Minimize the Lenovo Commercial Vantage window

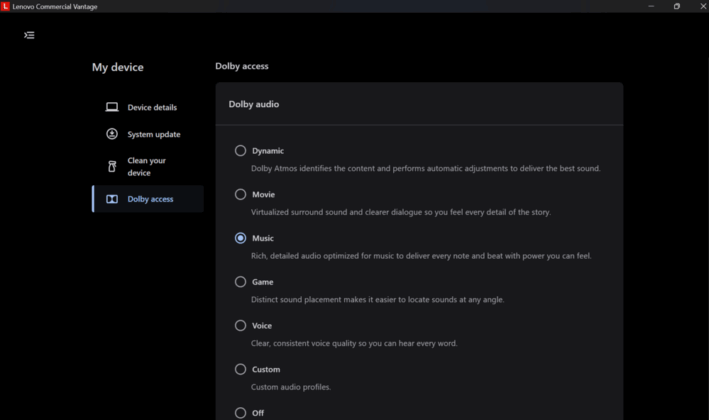tap(651, 6)
